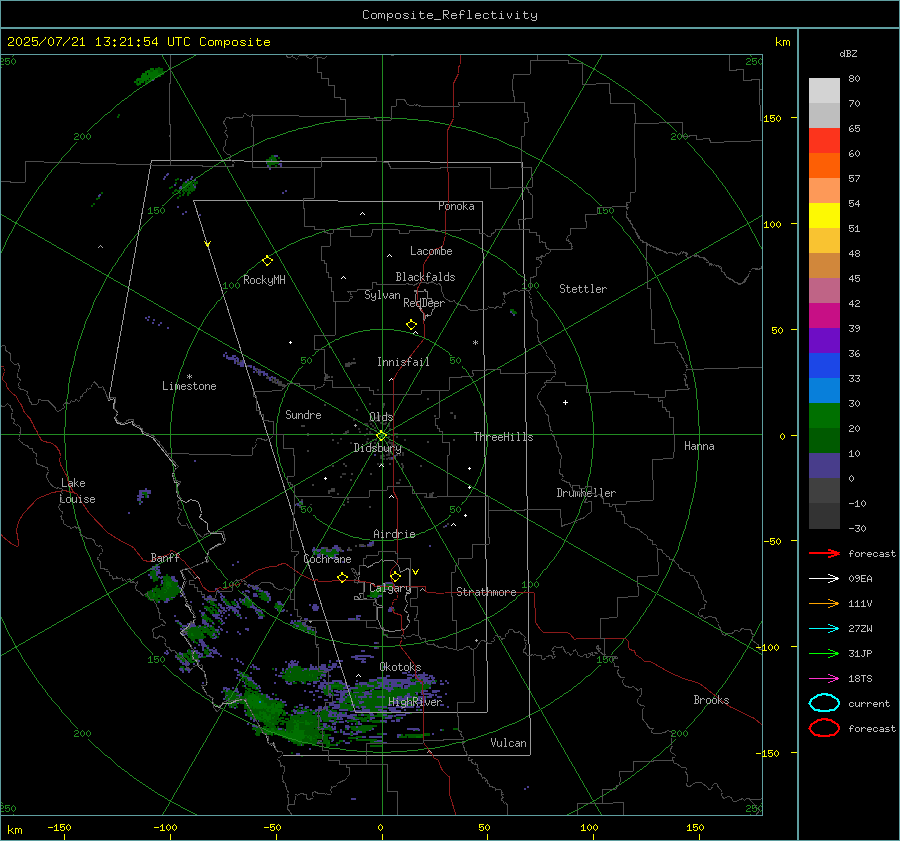Select the magenta 42 to 39 dBZ swatch
Screen dimensions: 900x841
click(824, 316)
